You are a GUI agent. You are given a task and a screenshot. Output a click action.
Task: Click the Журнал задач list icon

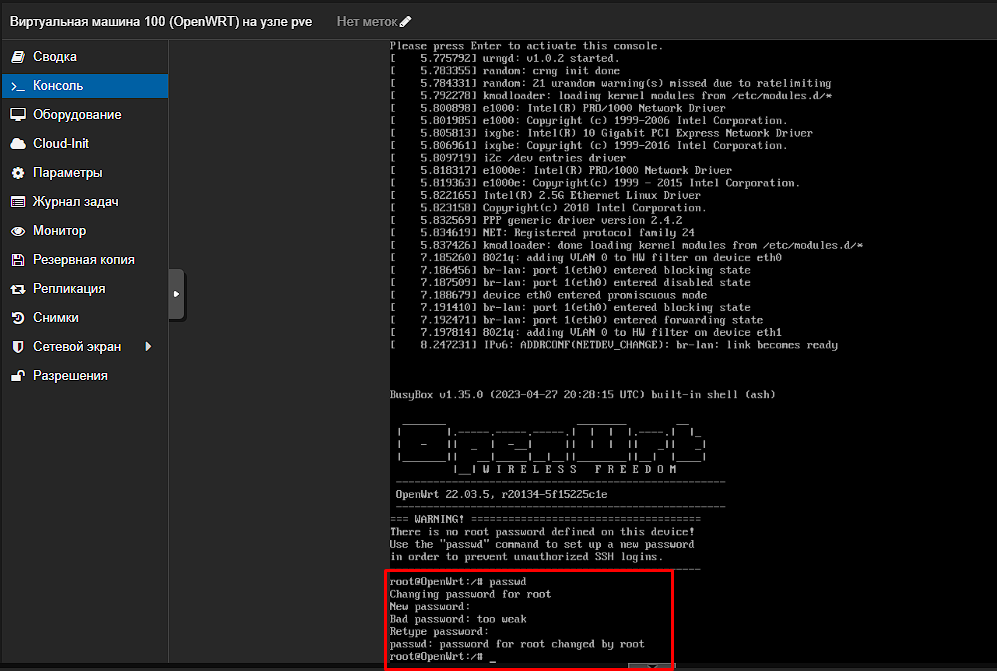[x=18, y=202]
